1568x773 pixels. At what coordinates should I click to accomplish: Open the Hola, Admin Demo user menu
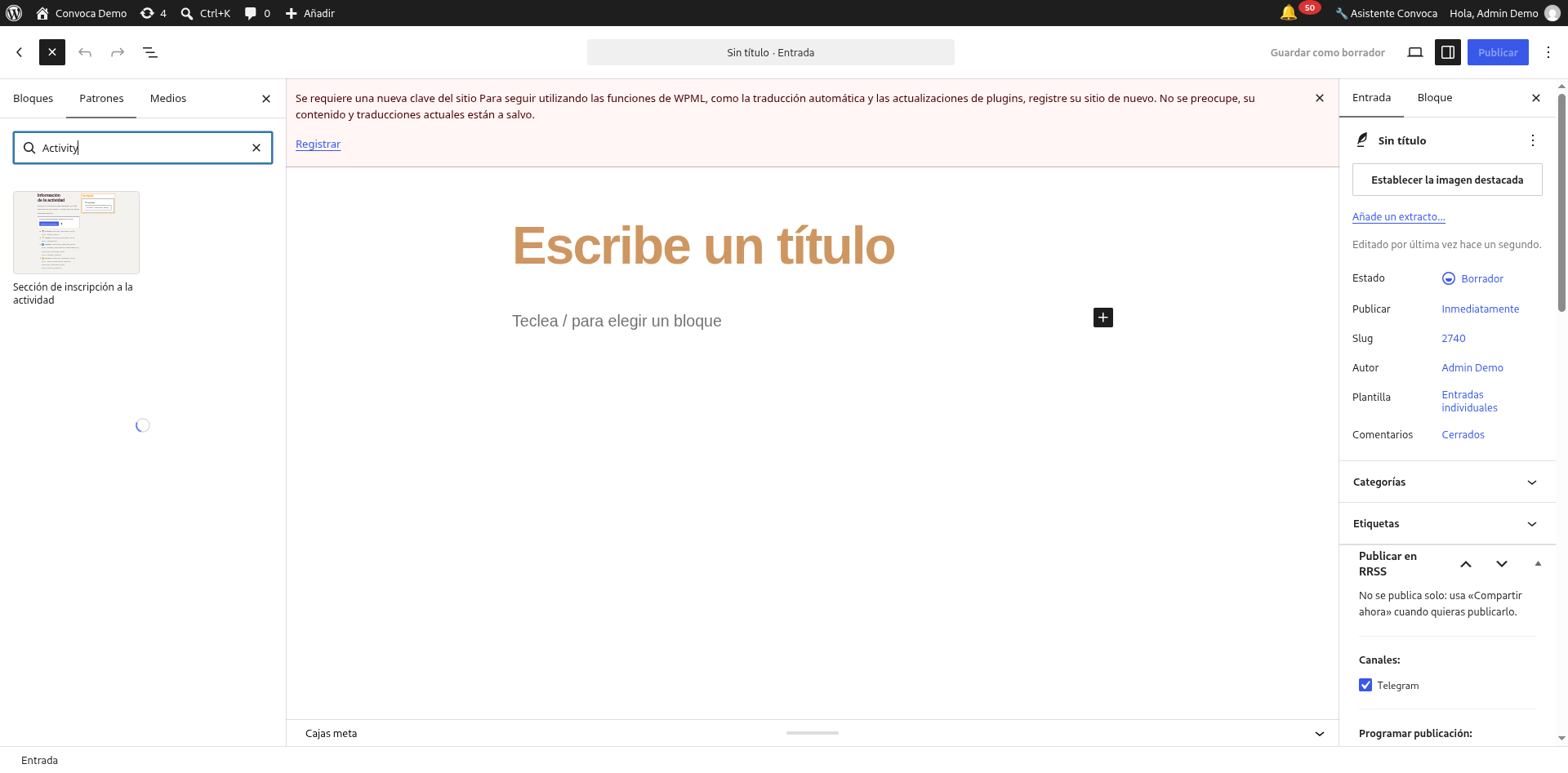click(x=1504, y=13)
